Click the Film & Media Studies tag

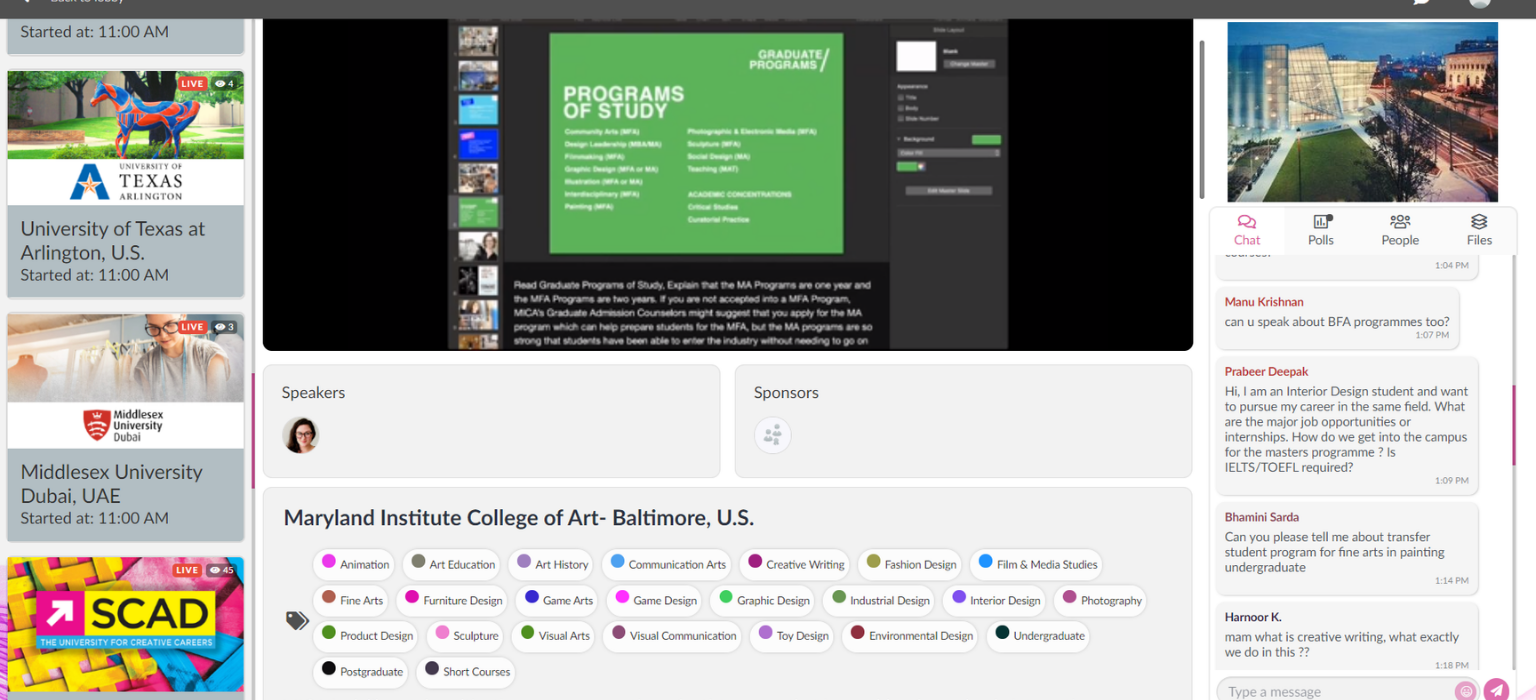coord(1036,564)
